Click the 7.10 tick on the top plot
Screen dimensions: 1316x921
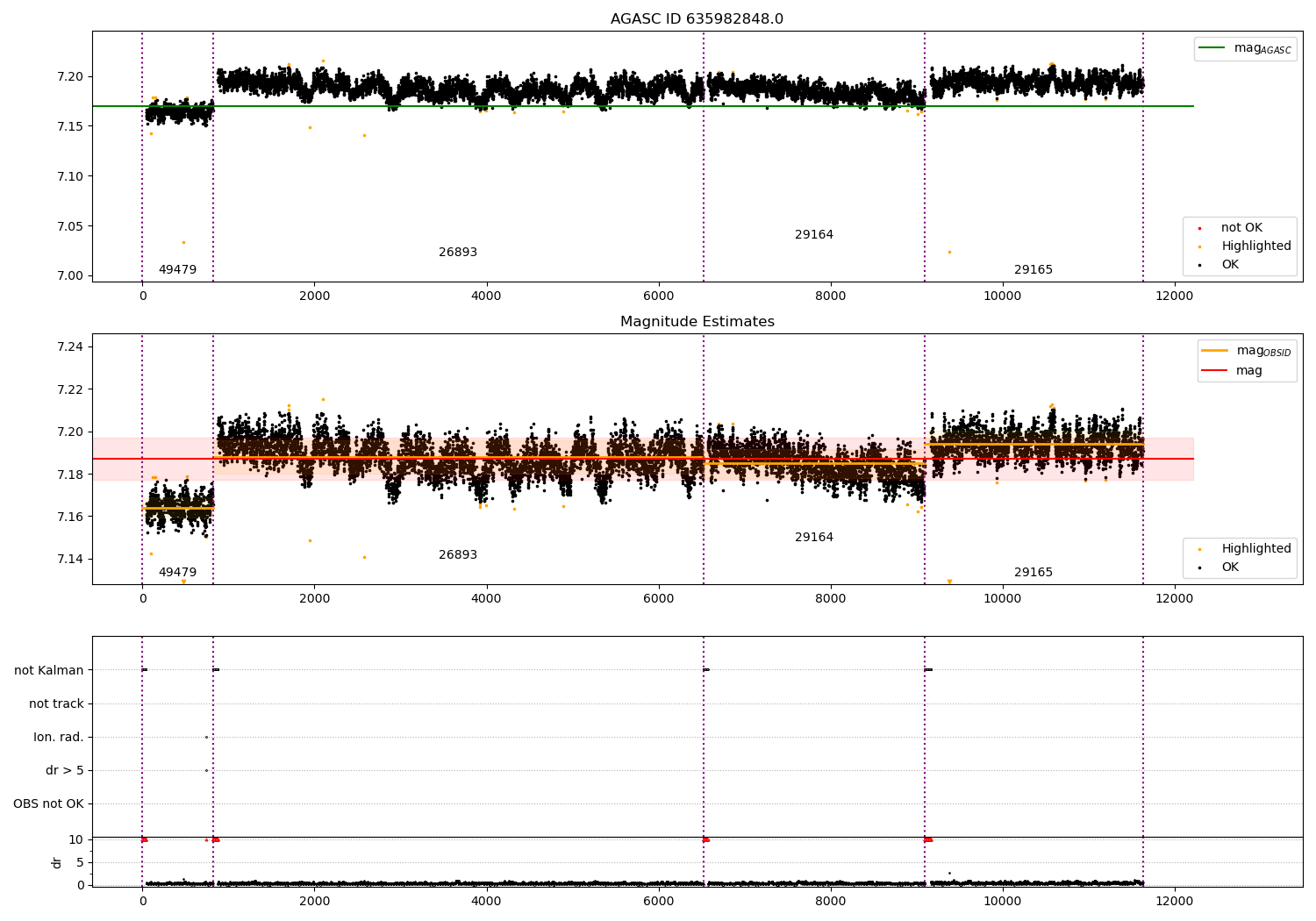point(69,177)
